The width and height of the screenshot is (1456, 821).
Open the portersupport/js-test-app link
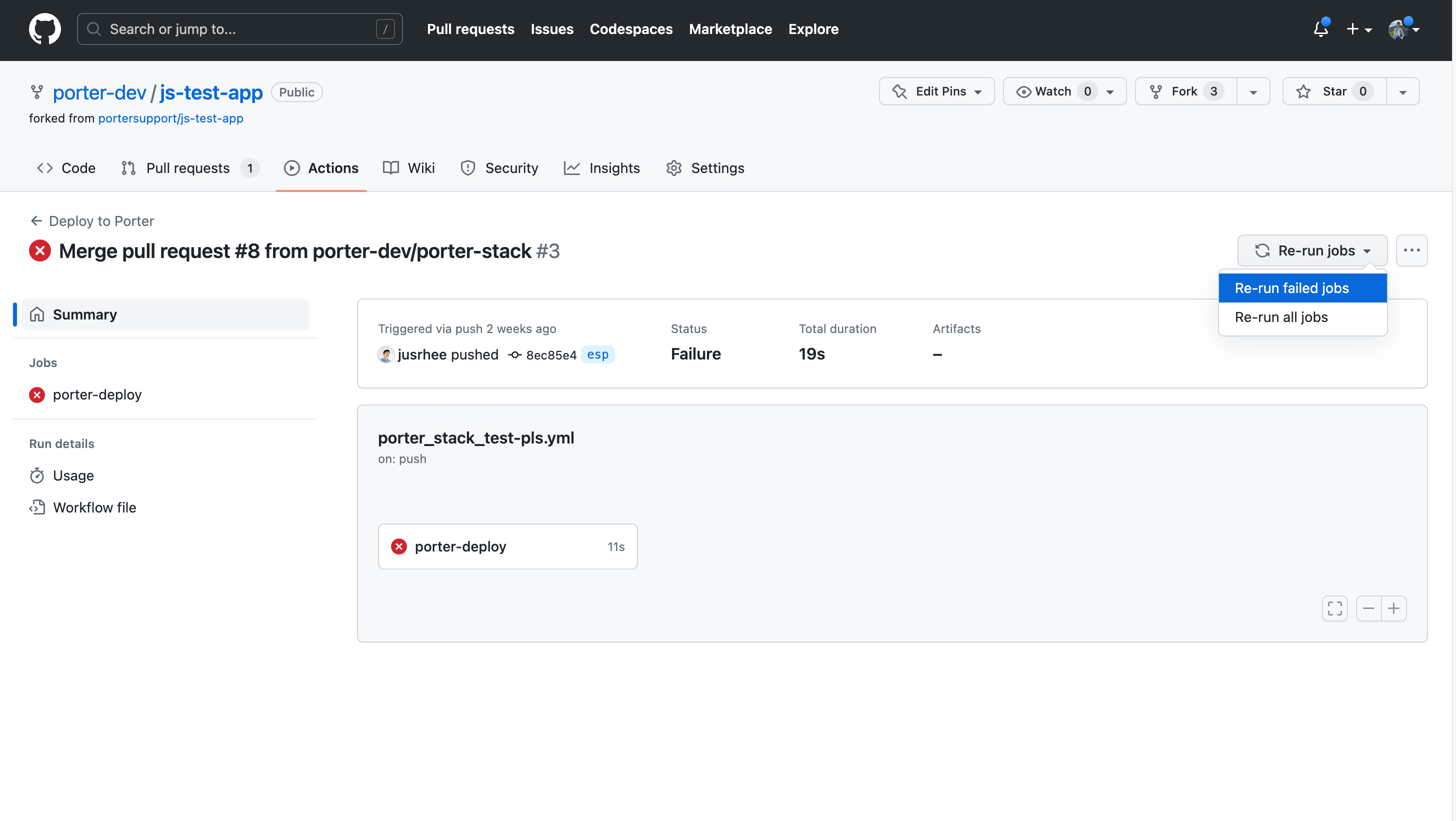170,118
